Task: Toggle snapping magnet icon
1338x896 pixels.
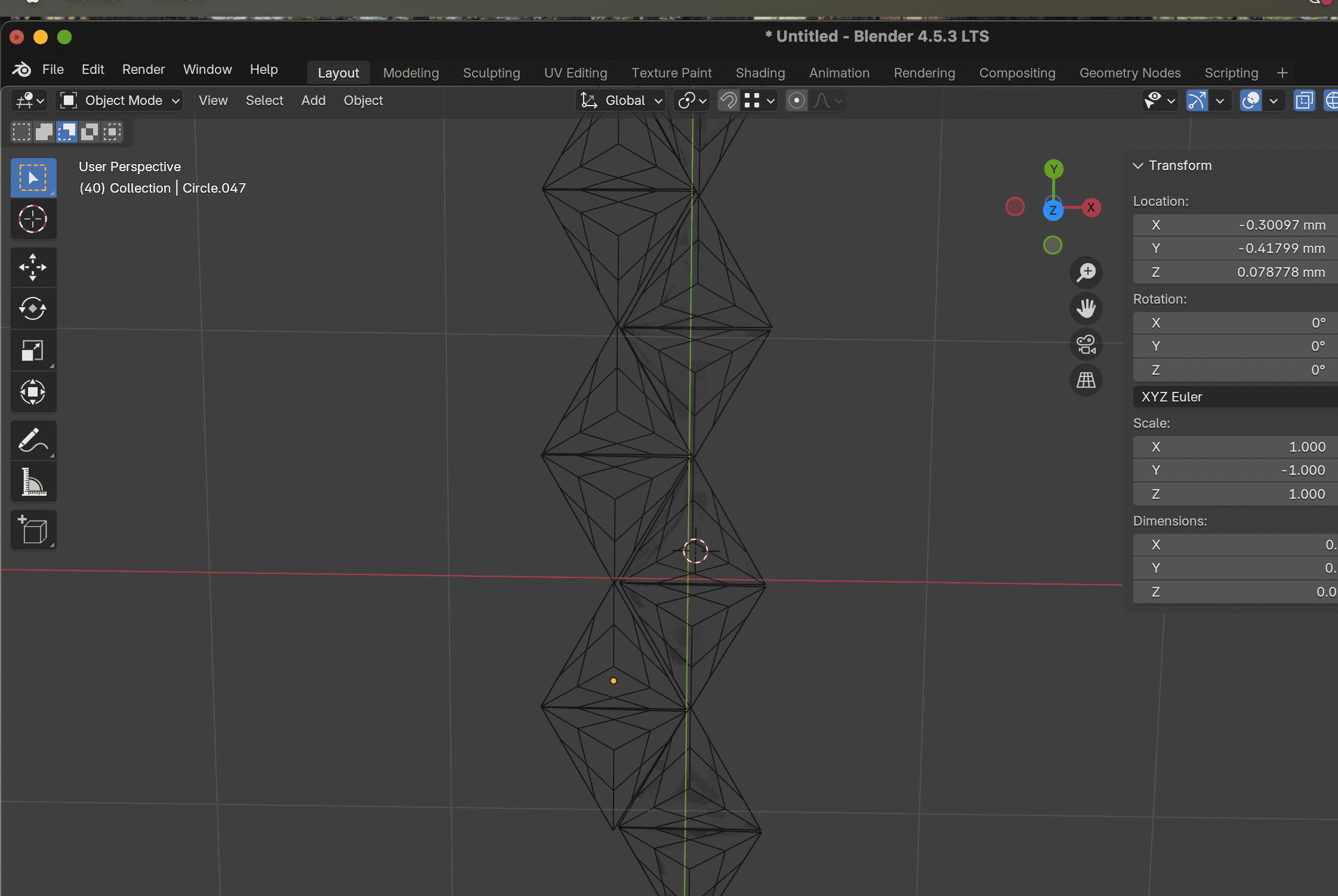Action: (x=728, y=100)
